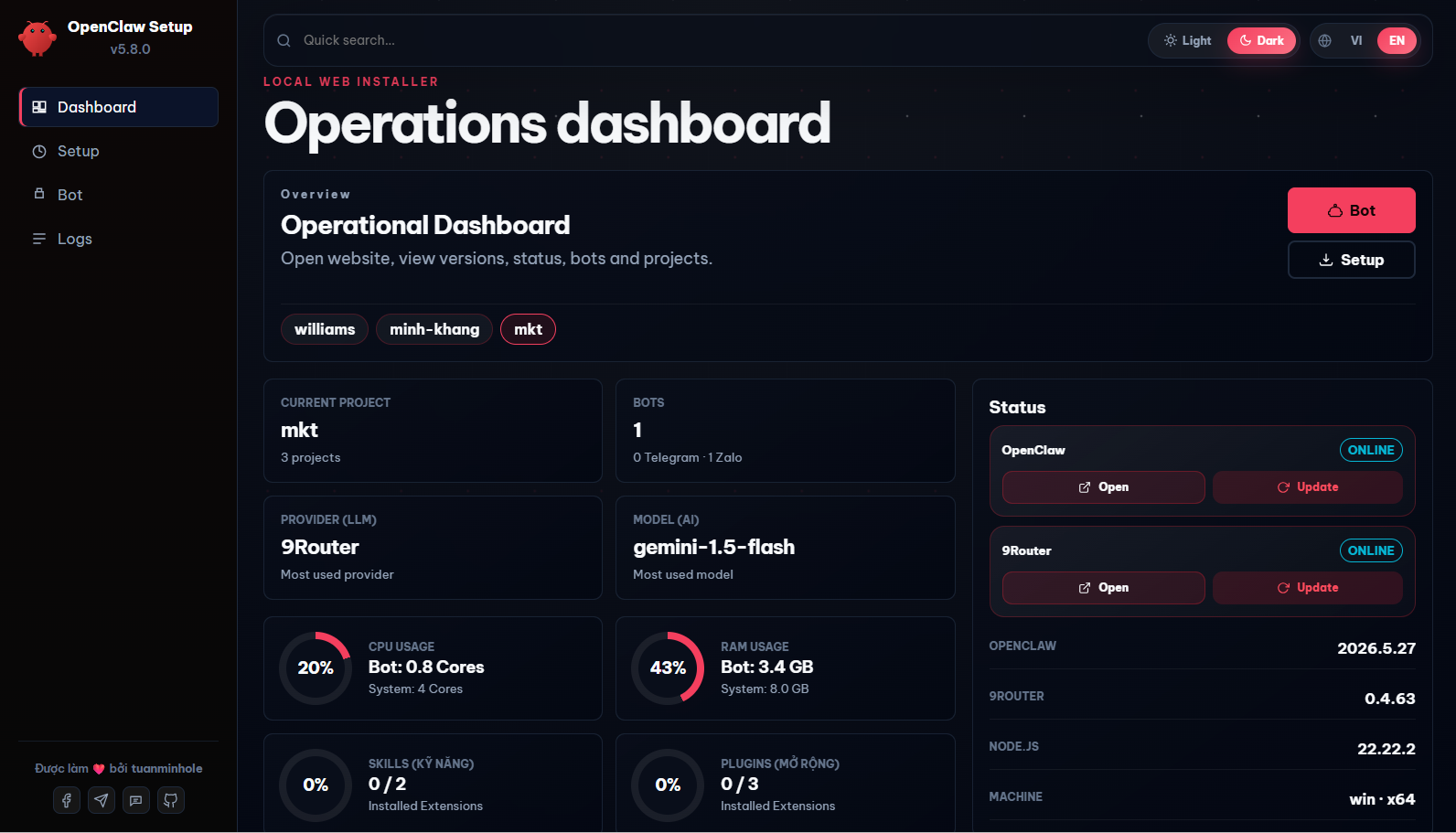Click the Setup download button in overview
This screenshot has width=1456, height=833.
pyautogui.click(x=1351, y=260)
